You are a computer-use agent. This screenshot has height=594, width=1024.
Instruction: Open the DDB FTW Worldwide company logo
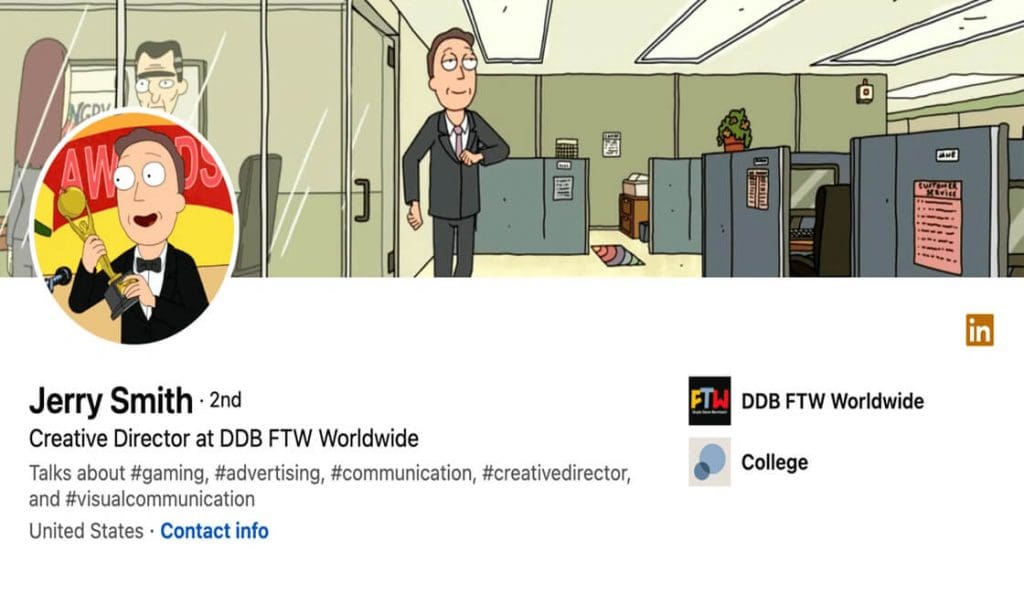(x=709, y=401)
